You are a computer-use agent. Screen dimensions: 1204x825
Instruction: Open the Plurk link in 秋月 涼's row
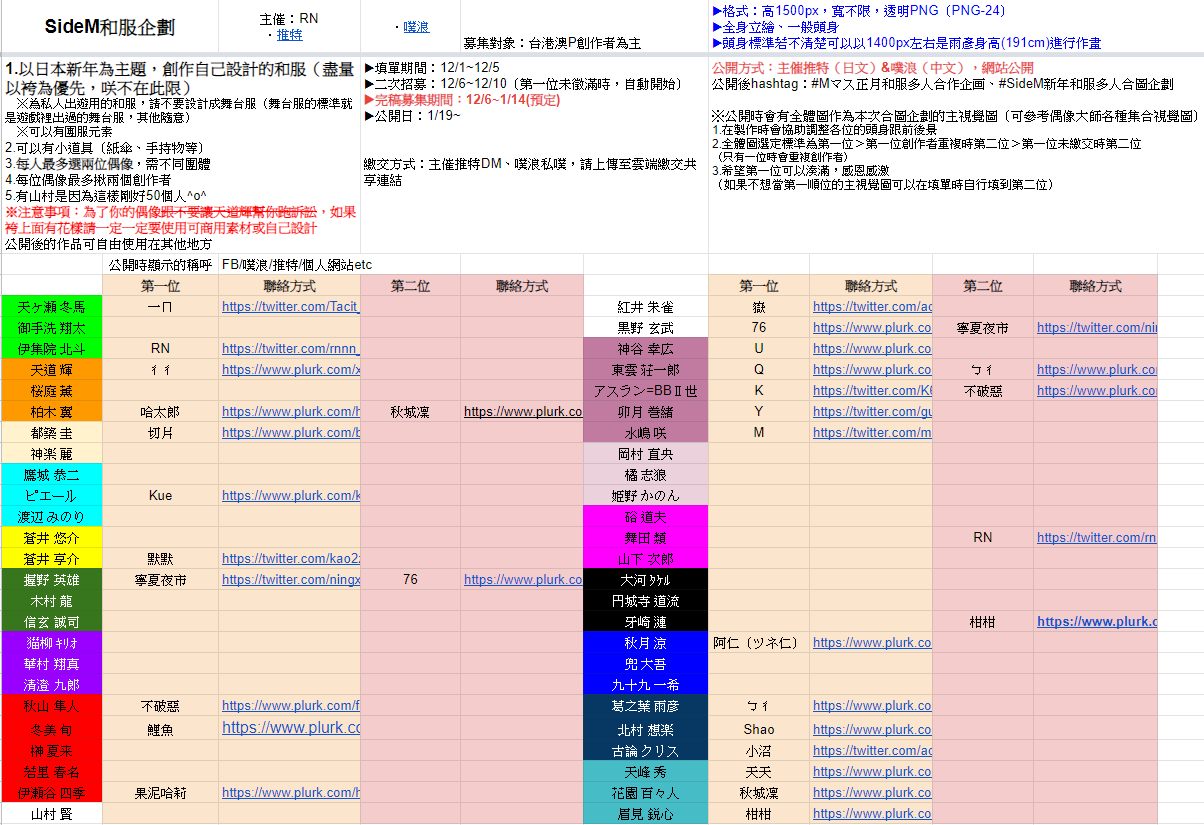coord(872,642)
